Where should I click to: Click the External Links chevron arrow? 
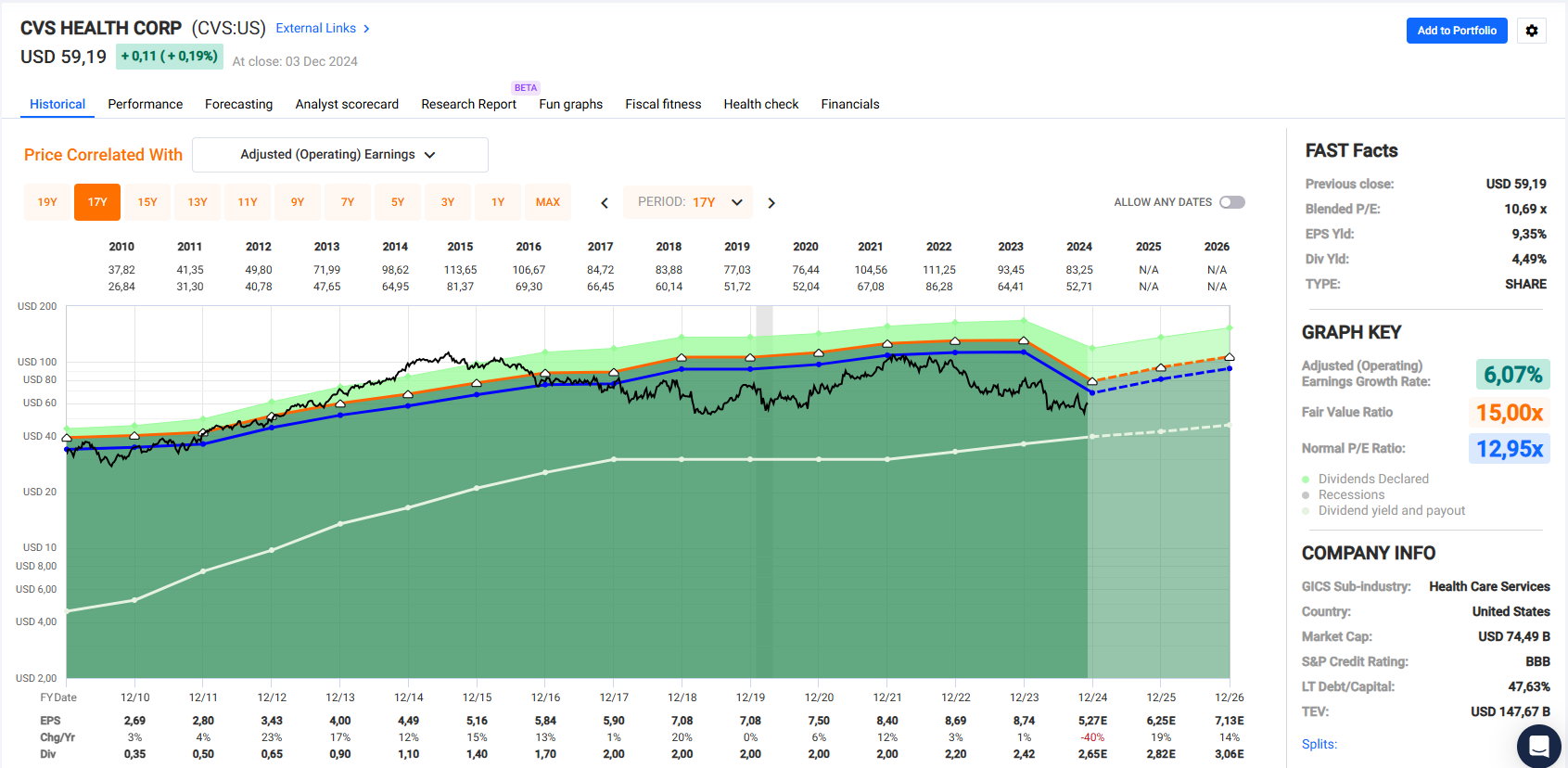366,29
